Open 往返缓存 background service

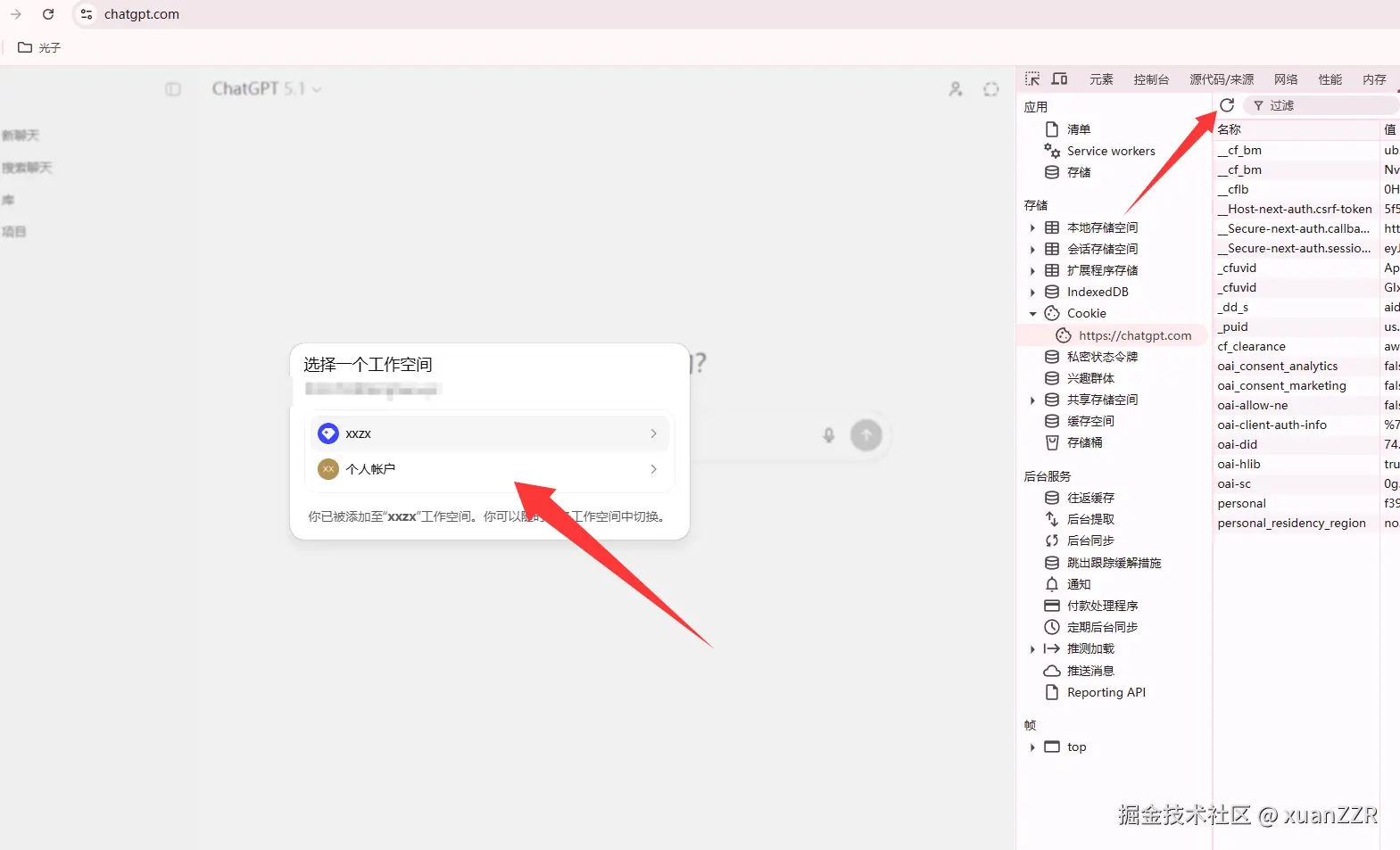pyautogui.click(x=1090, y=498)
